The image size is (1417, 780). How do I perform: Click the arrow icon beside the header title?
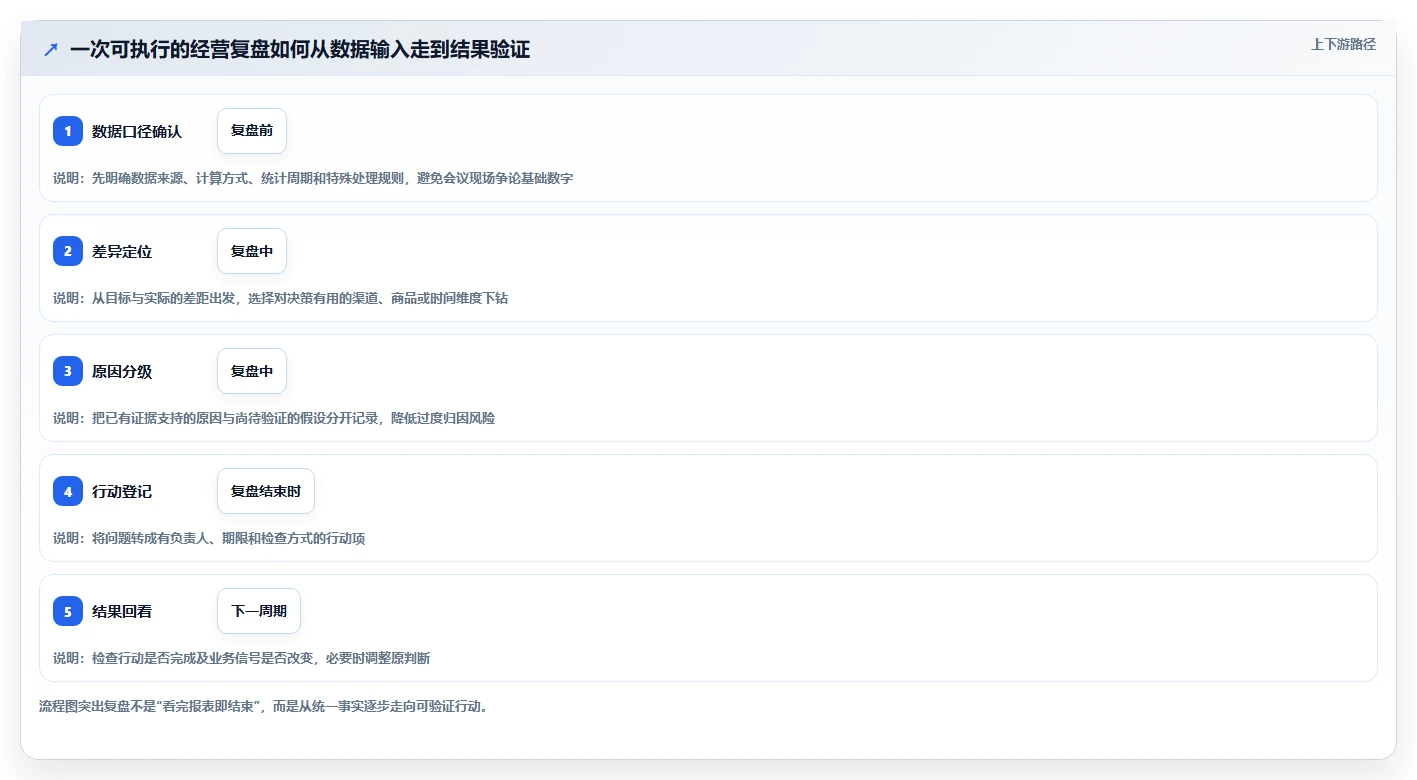coord(51,50)
